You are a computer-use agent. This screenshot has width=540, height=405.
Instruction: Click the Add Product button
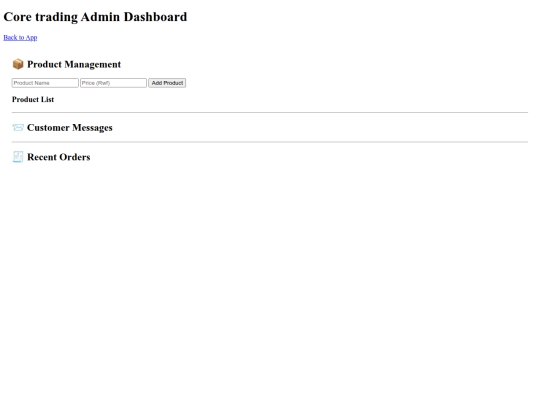coord(167,83)
